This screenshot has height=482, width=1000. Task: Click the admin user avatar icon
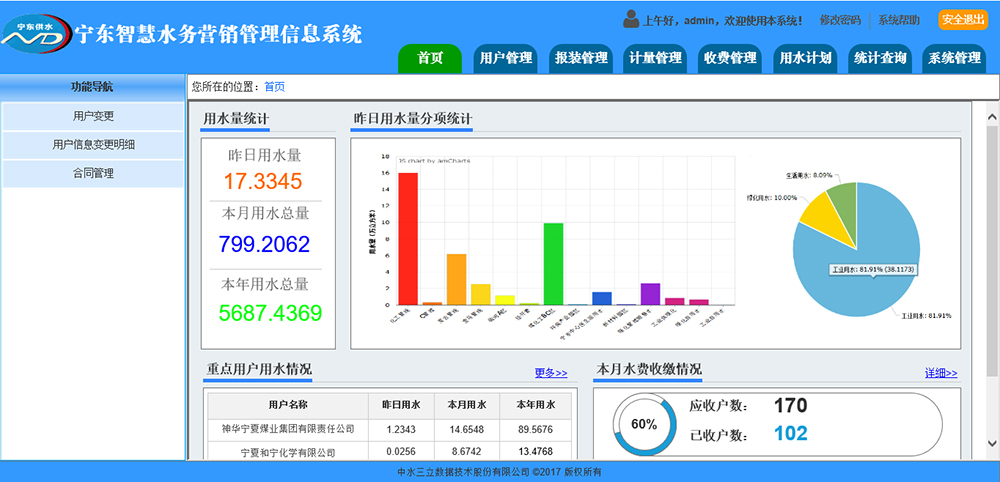pos(631,19)
